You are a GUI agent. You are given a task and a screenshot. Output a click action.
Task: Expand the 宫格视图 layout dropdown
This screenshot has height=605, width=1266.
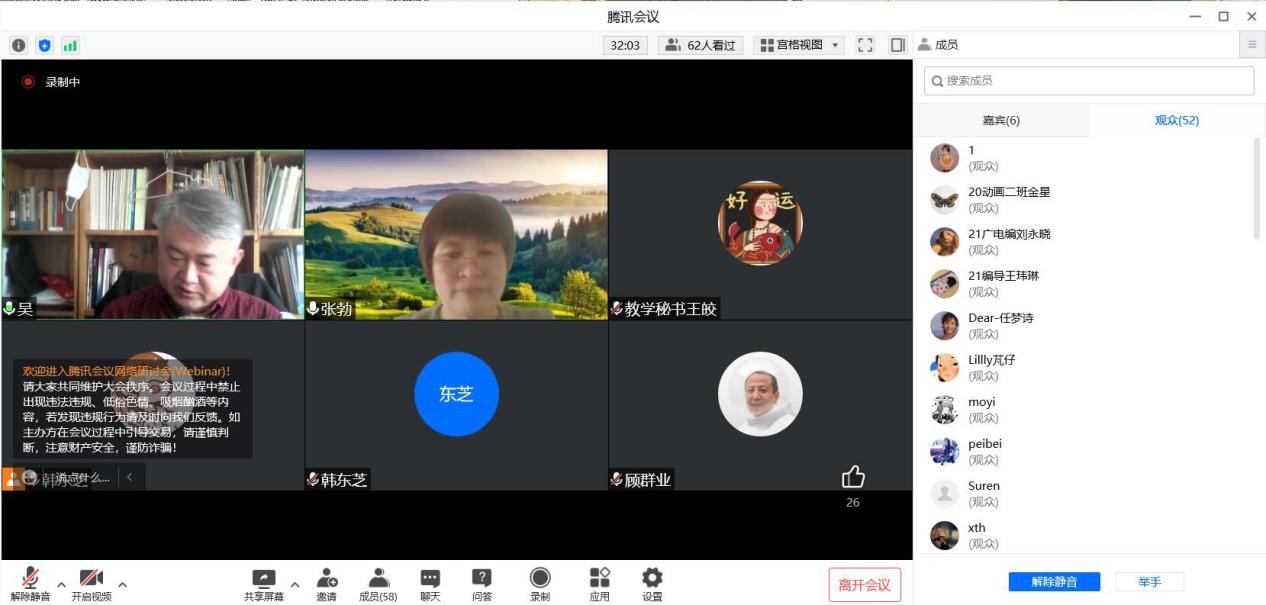[x=801, y=45]
